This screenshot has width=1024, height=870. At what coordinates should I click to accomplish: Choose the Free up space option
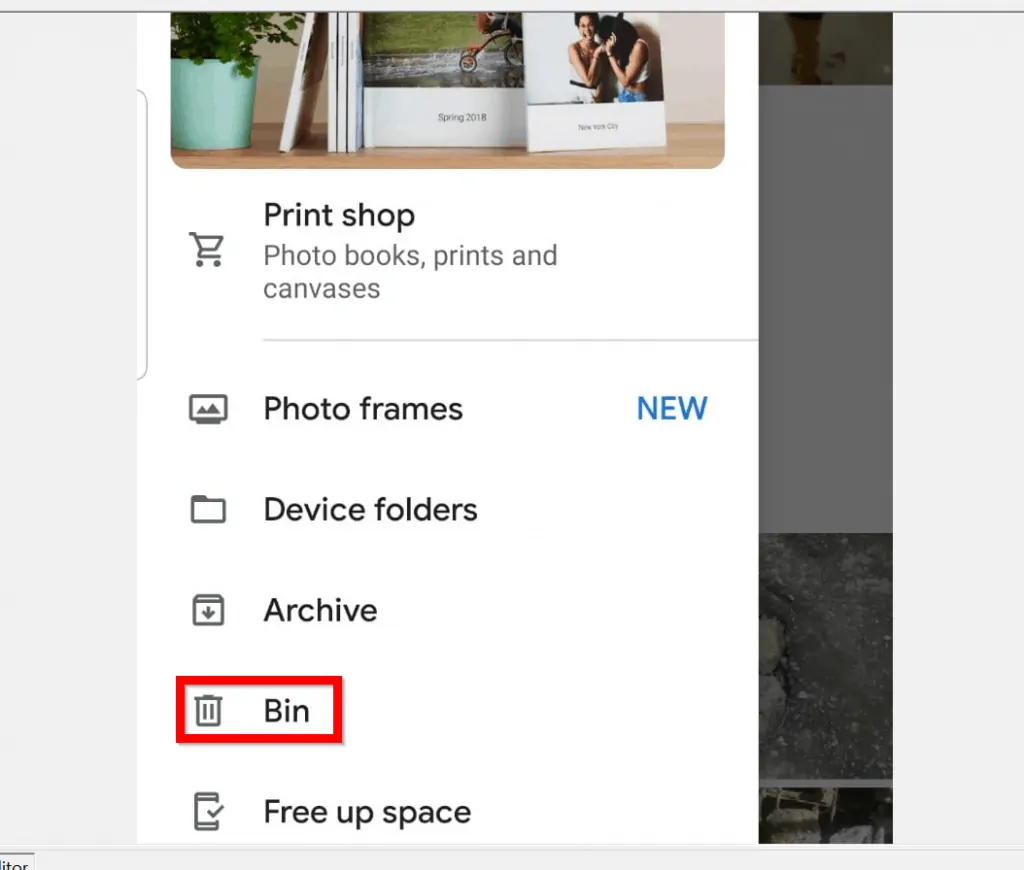tap(367, 812)
